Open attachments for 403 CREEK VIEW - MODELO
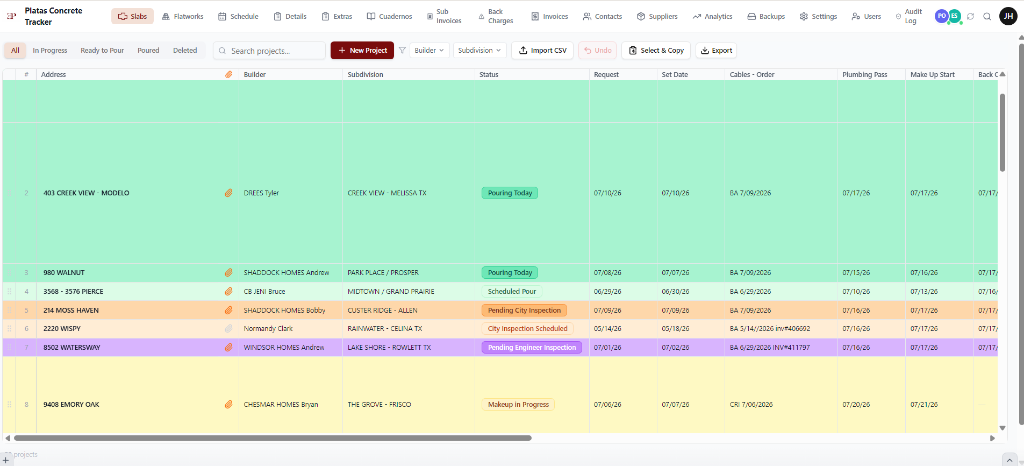This screenshot has width=1024, height=466. (229, 193)
